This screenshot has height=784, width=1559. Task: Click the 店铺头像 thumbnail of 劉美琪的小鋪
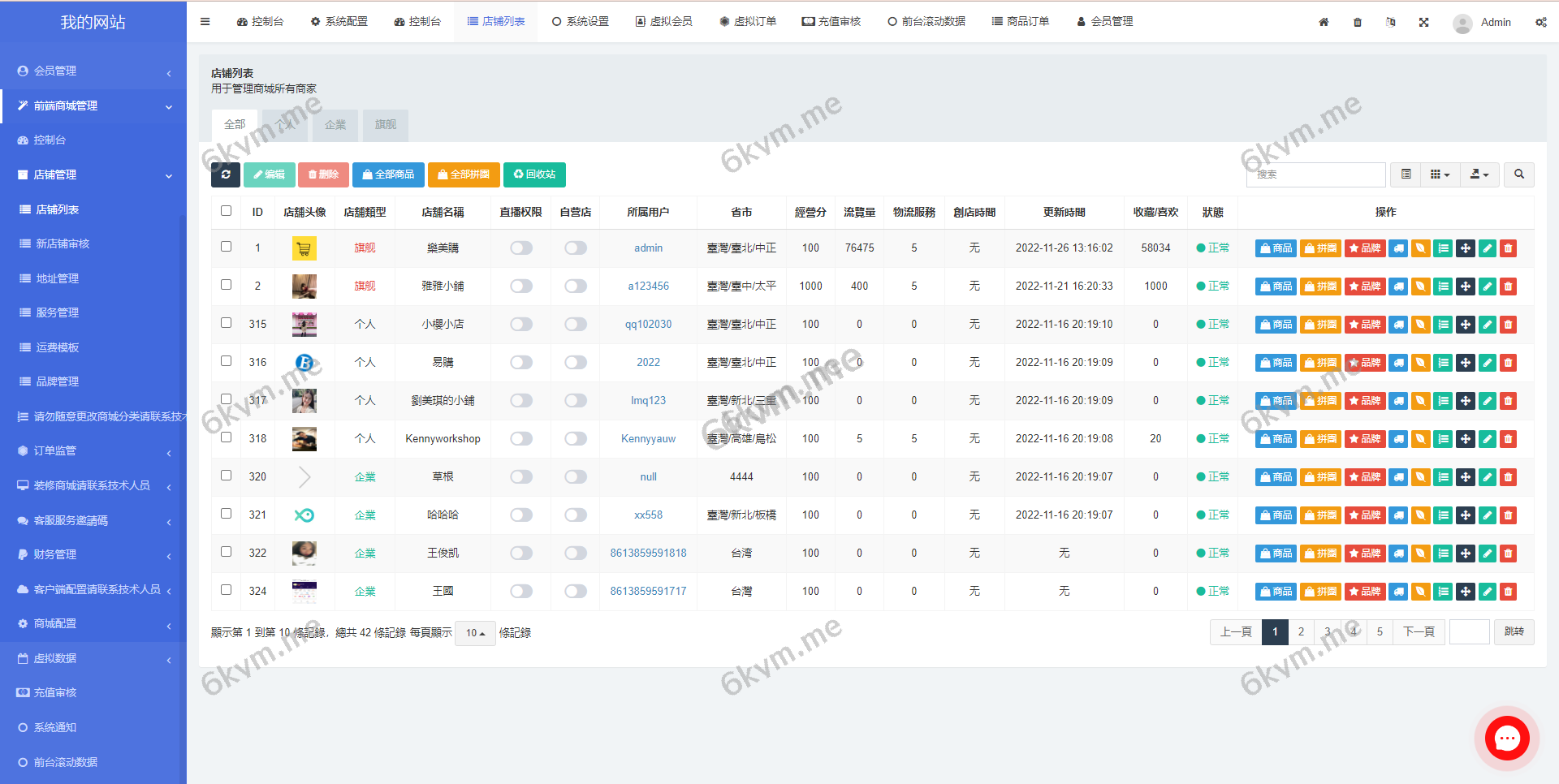[304, 400]
